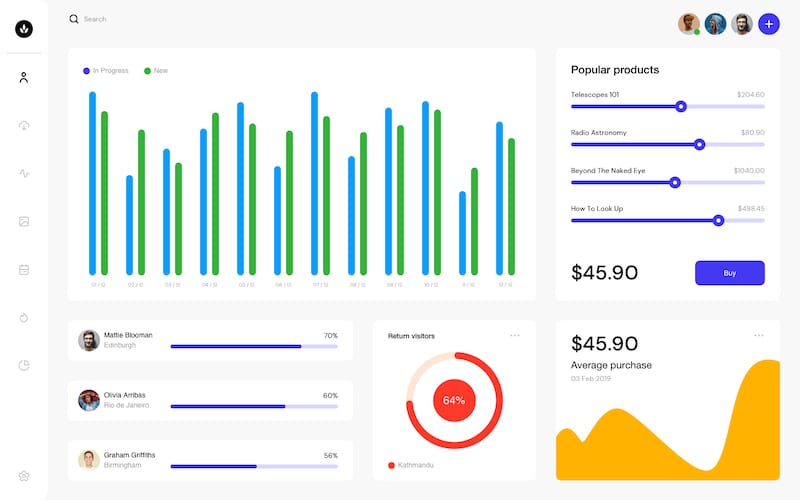Open the calendar sidebar icon
This screenshot has width=800, height=500.
click(24, 269)
